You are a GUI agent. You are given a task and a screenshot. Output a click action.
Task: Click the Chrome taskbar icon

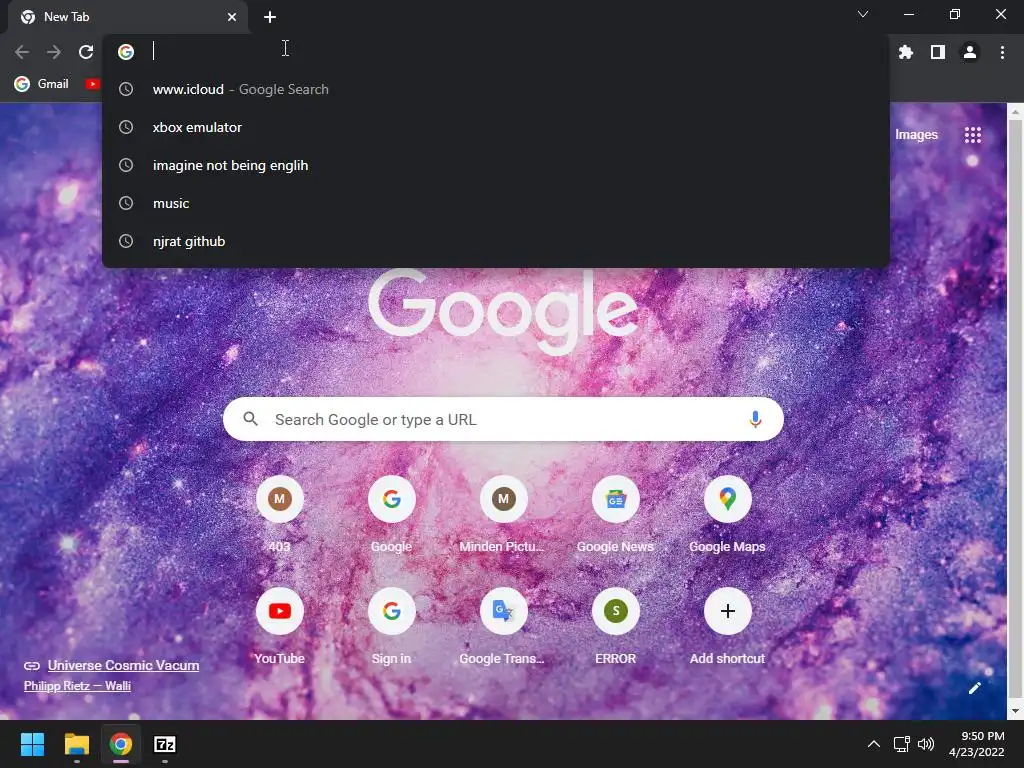pos(121,744)
